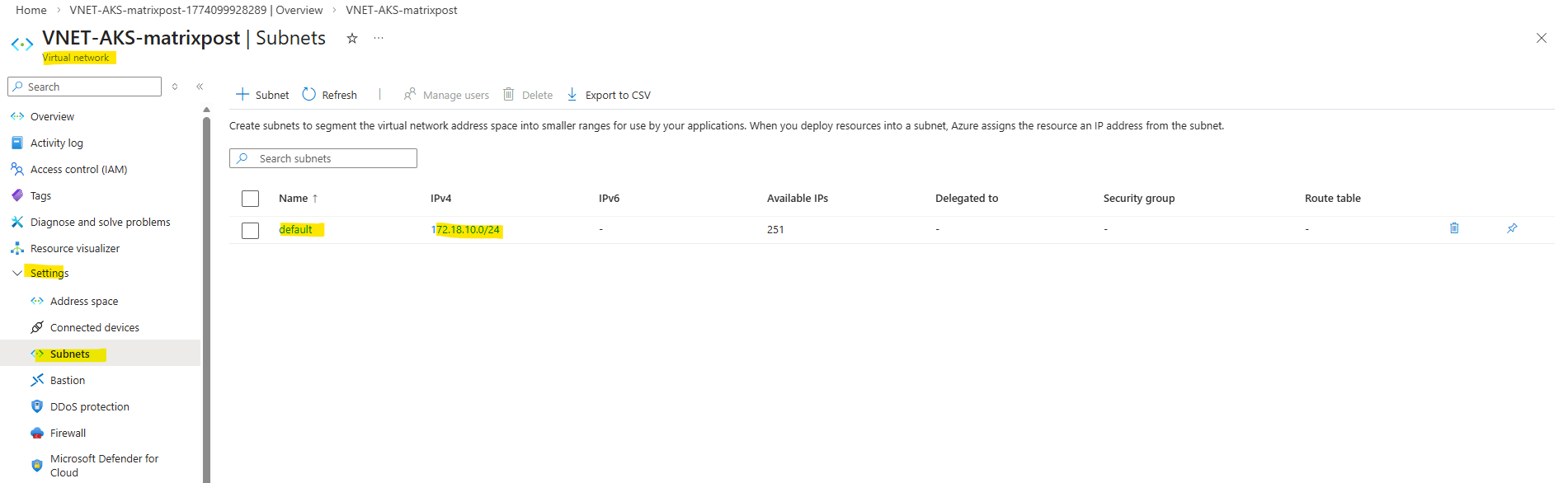The height and width of the screenshot is (483, 1568).
Task: Navigate to Home breadcrumb
Action: (x=31, y=10)
